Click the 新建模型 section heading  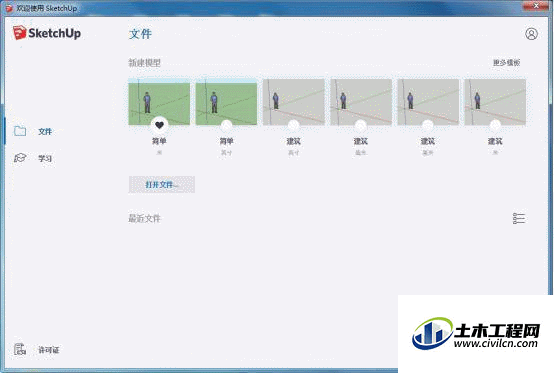pyautogui.click(x=145, y=63)
